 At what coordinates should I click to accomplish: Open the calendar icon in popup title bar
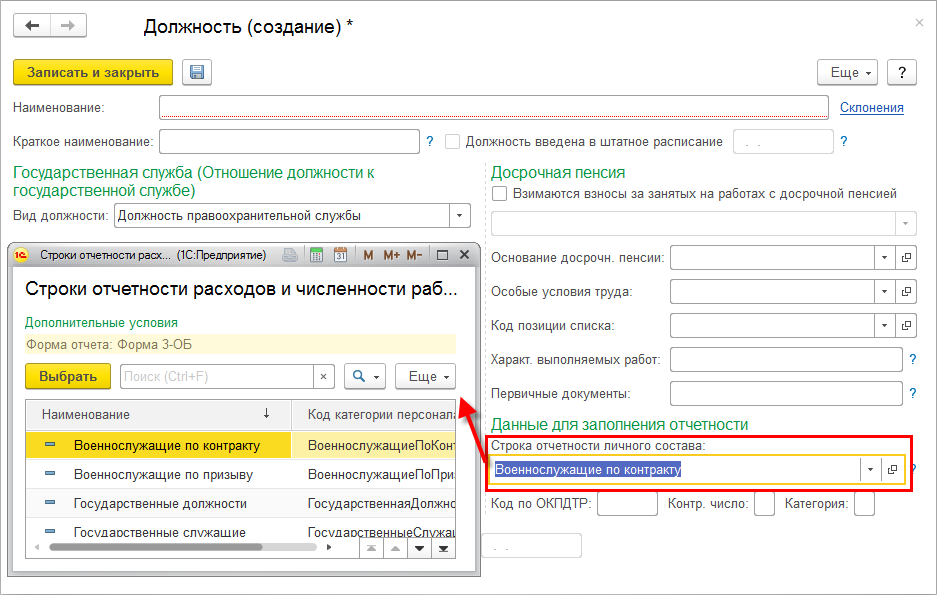[339, 256]
